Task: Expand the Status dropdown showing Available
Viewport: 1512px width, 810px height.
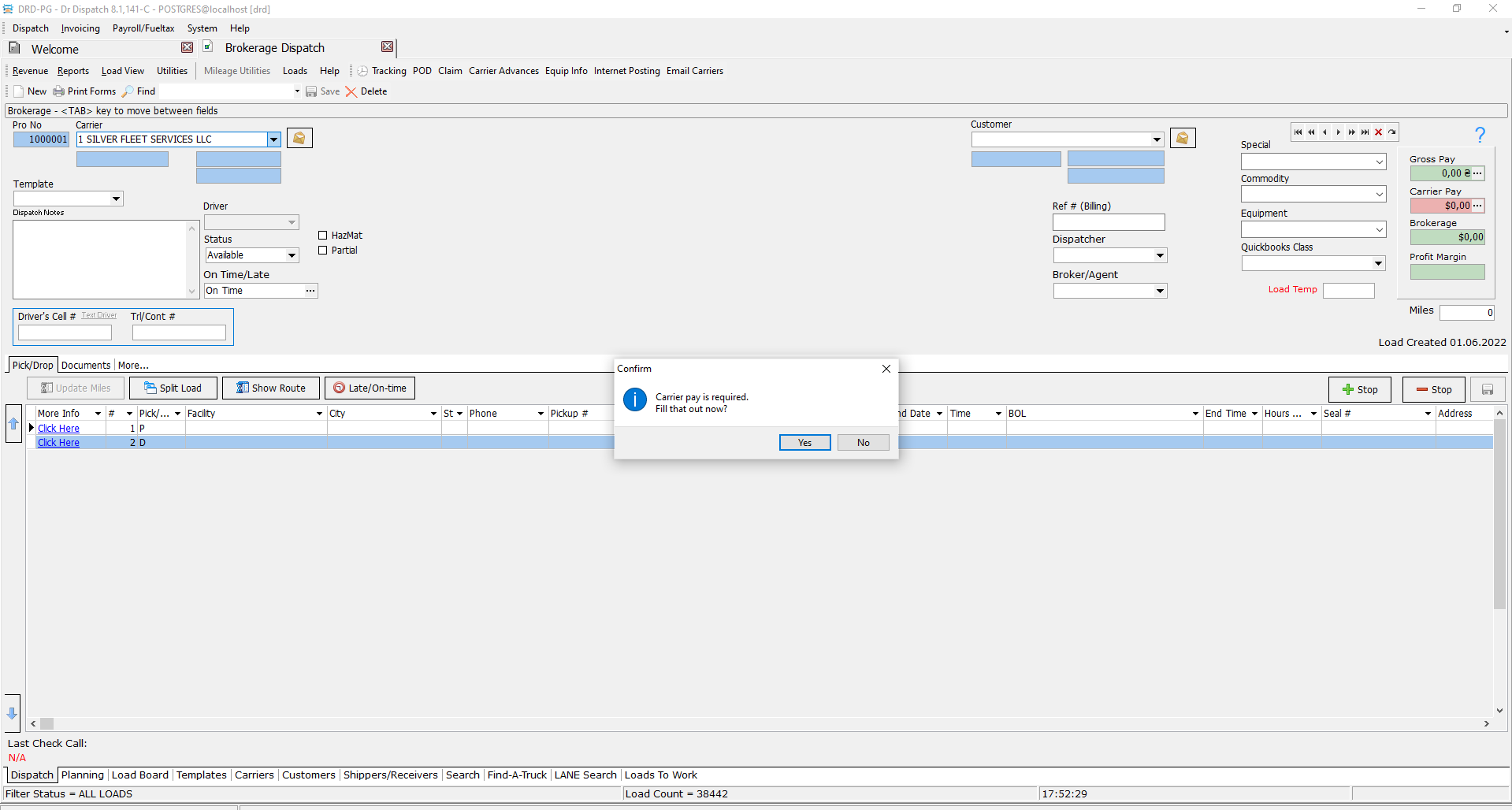Action: tap(292, 255)
